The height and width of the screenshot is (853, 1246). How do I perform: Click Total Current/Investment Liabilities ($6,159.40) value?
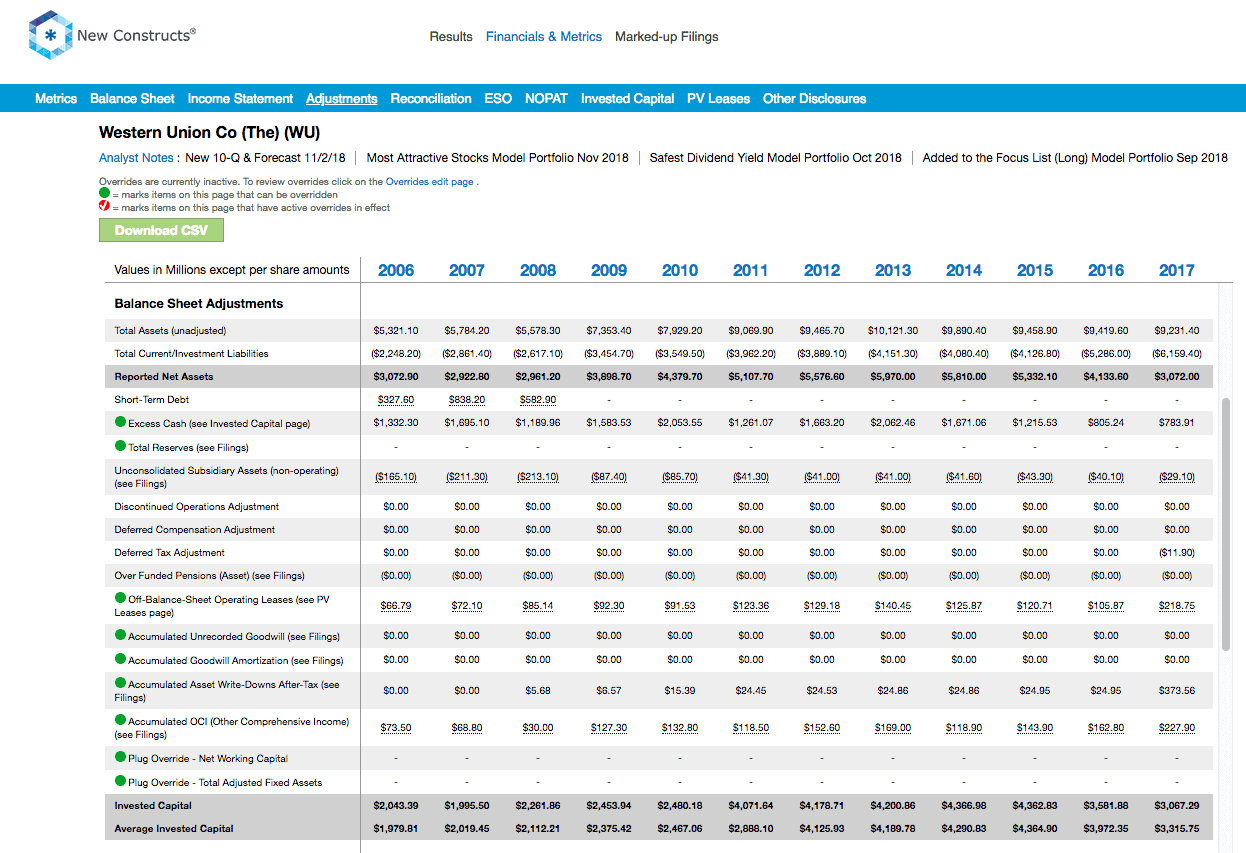pos(1177,353)
